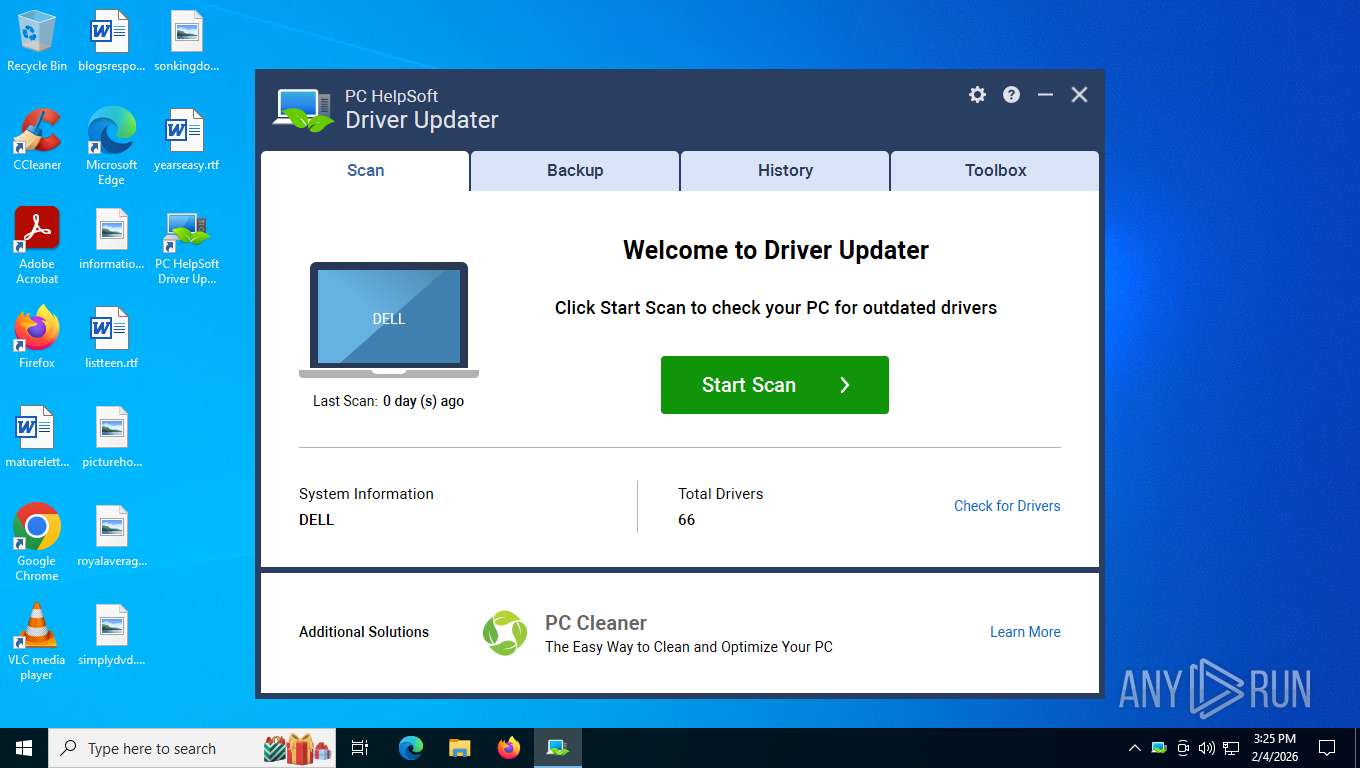Click the Total Drivers label
This screenshot has width=1360, height=768.
point(720,494)
